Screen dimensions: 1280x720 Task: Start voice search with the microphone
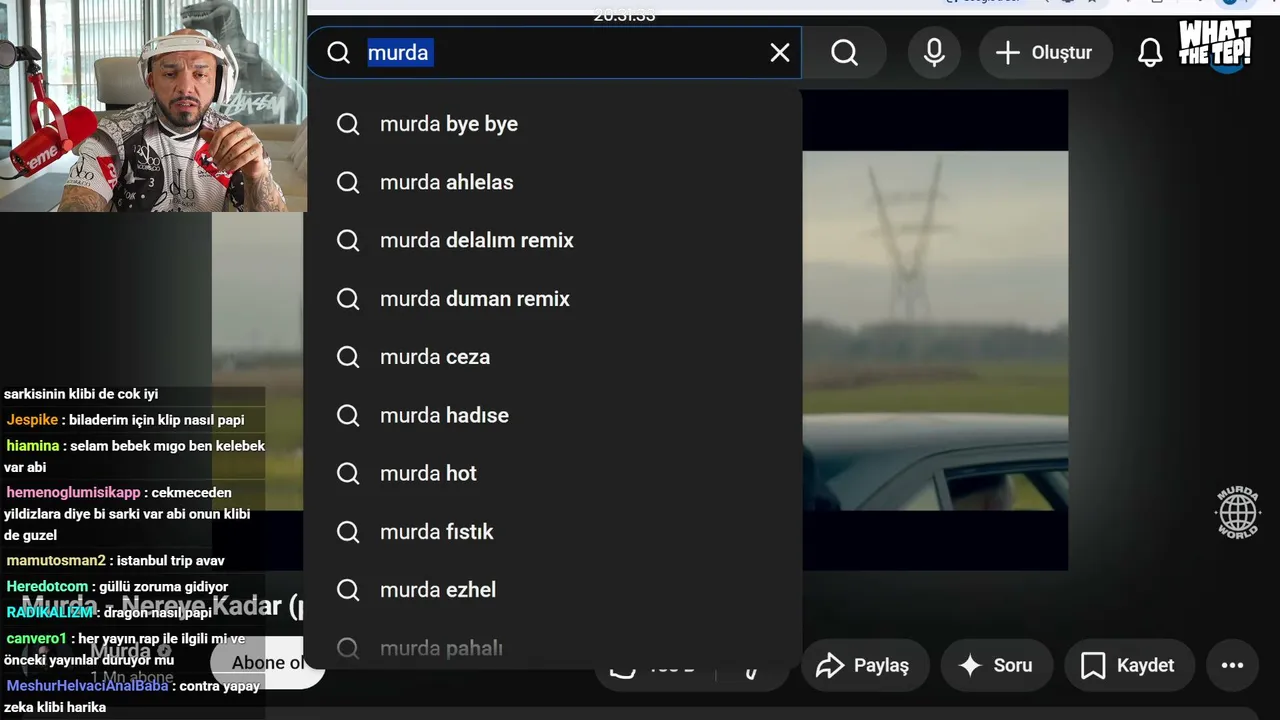point(934,53)
